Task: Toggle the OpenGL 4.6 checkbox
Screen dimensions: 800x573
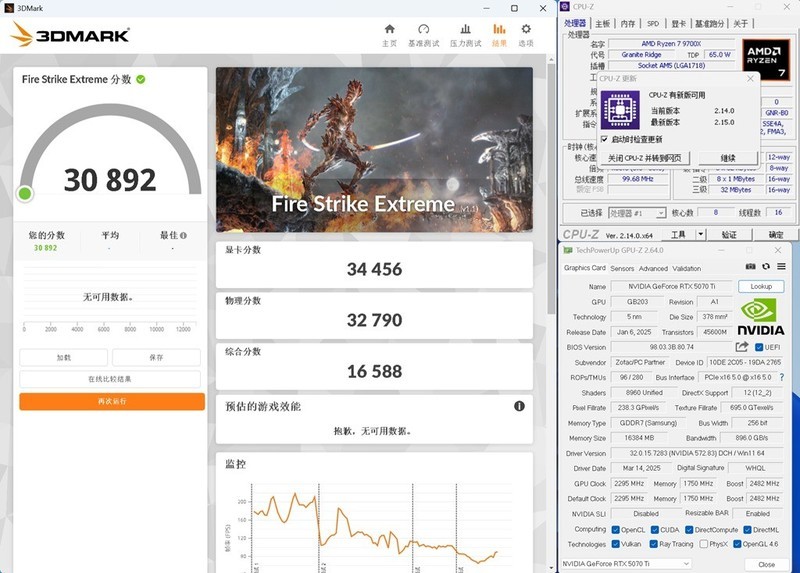Action: (x=737, y=544)
